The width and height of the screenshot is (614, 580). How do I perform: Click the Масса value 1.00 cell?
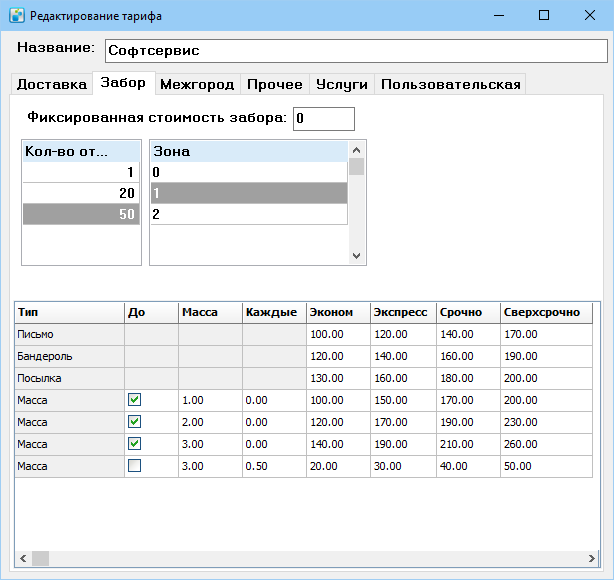pyautogui.click(x=211, y=400)
